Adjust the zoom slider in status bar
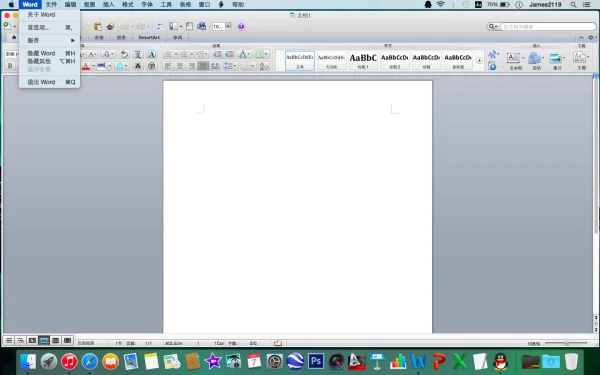This screenshot has width=600, height=375. (x=567, y=343)
